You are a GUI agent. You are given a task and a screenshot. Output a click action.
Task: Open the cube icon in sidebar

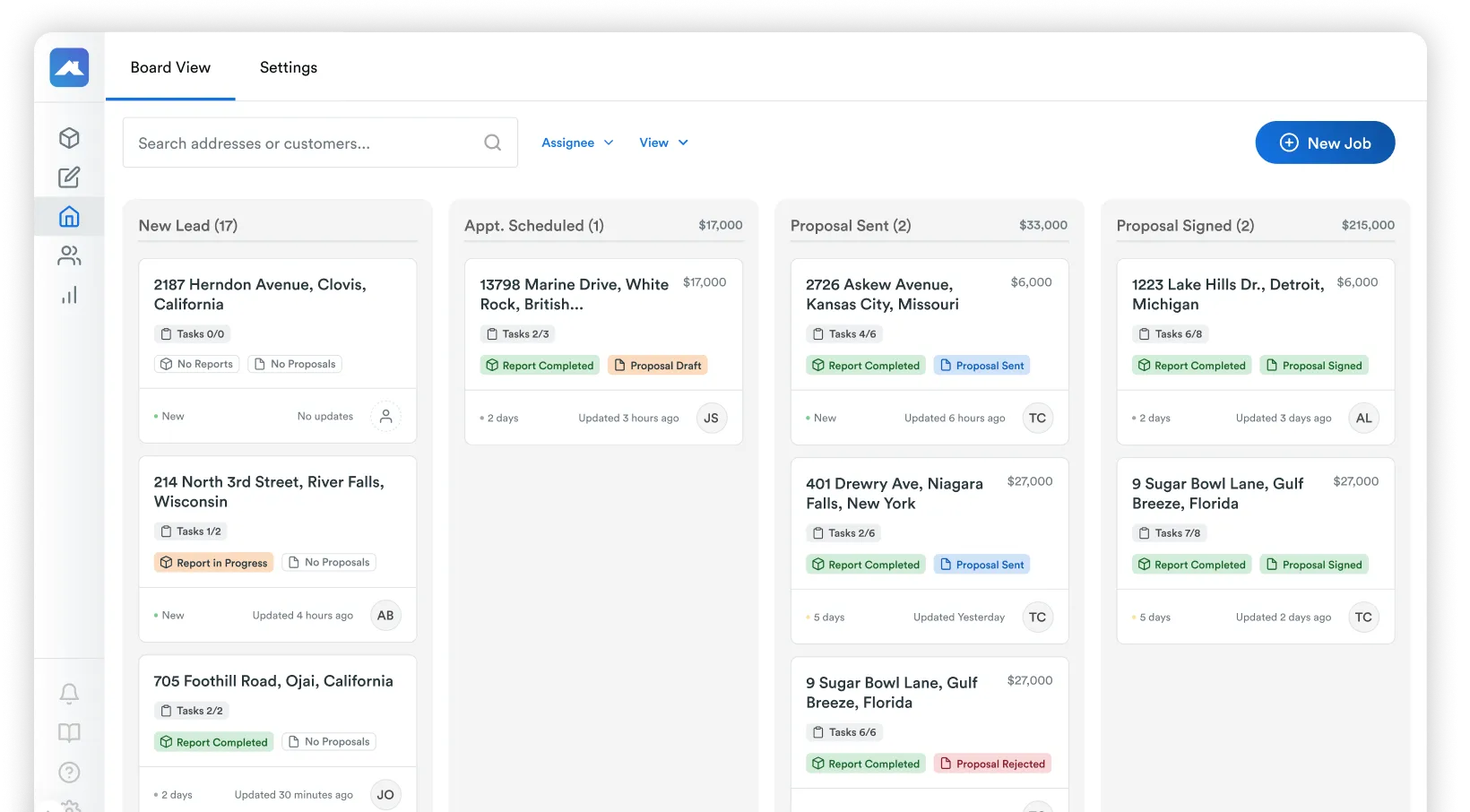69,138
